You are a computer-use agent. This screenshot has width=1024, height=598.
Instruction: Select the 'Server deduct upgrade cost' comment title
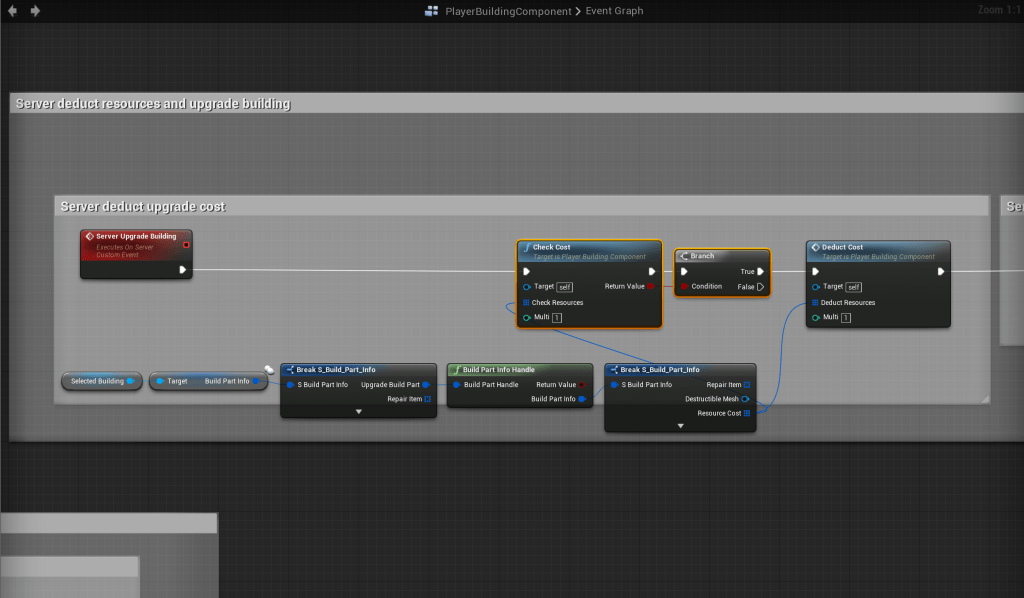143,206
